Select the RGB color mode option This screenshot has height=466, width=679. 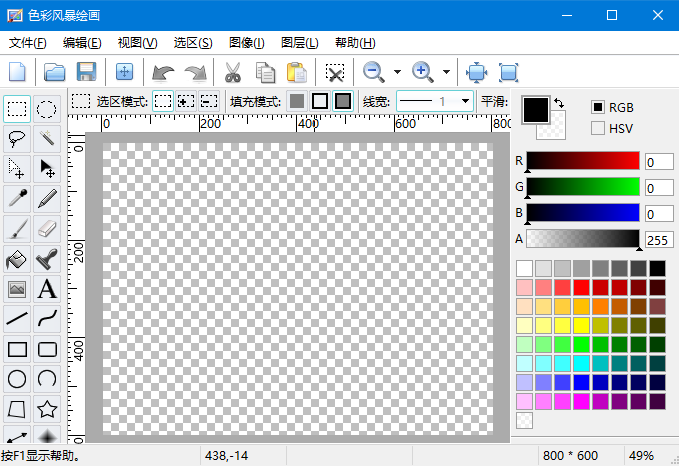(x=598, y=107)
